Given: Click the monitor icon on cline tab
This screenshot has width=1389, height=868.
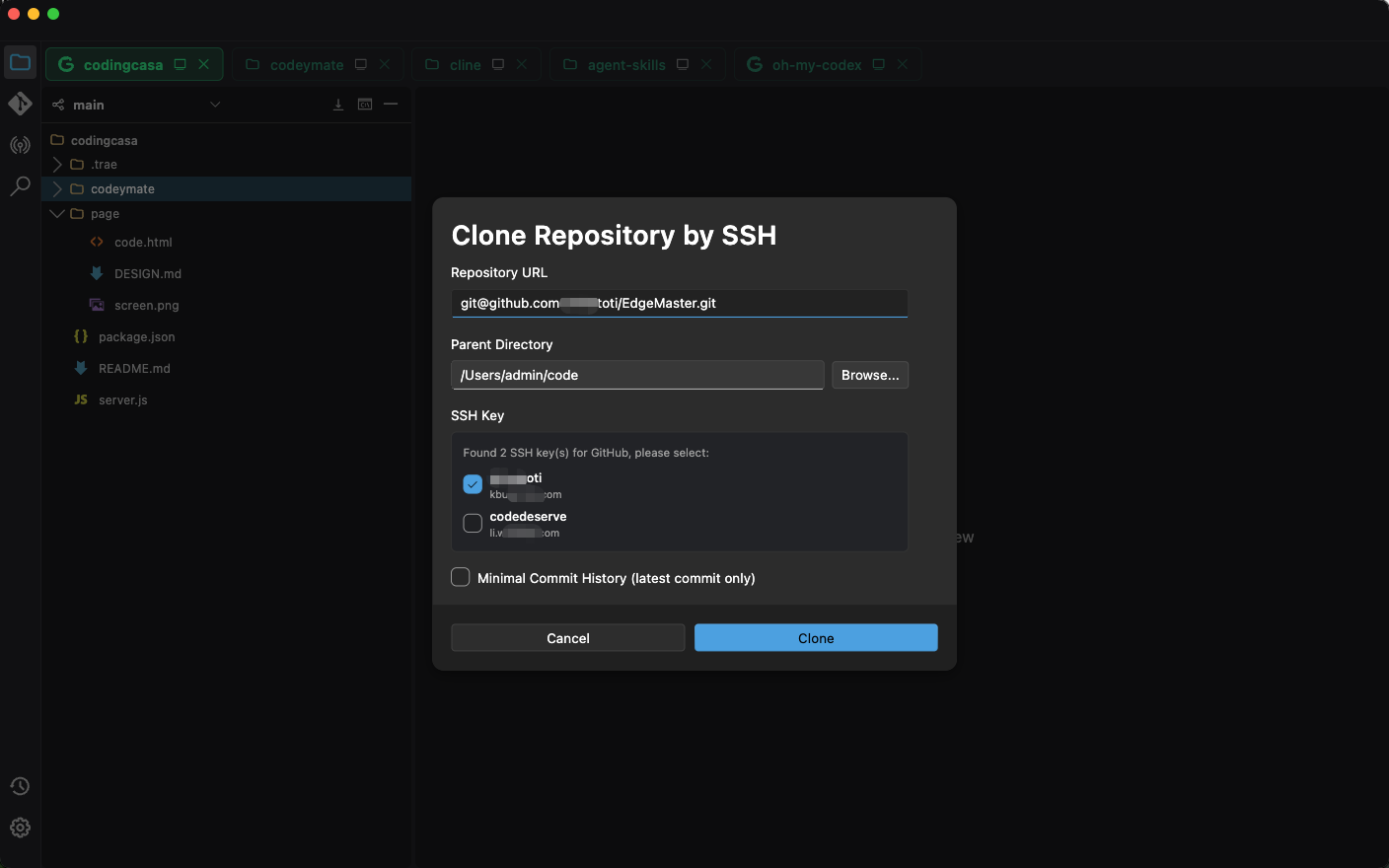Looking at the screenshot, I should pos(498,64).
